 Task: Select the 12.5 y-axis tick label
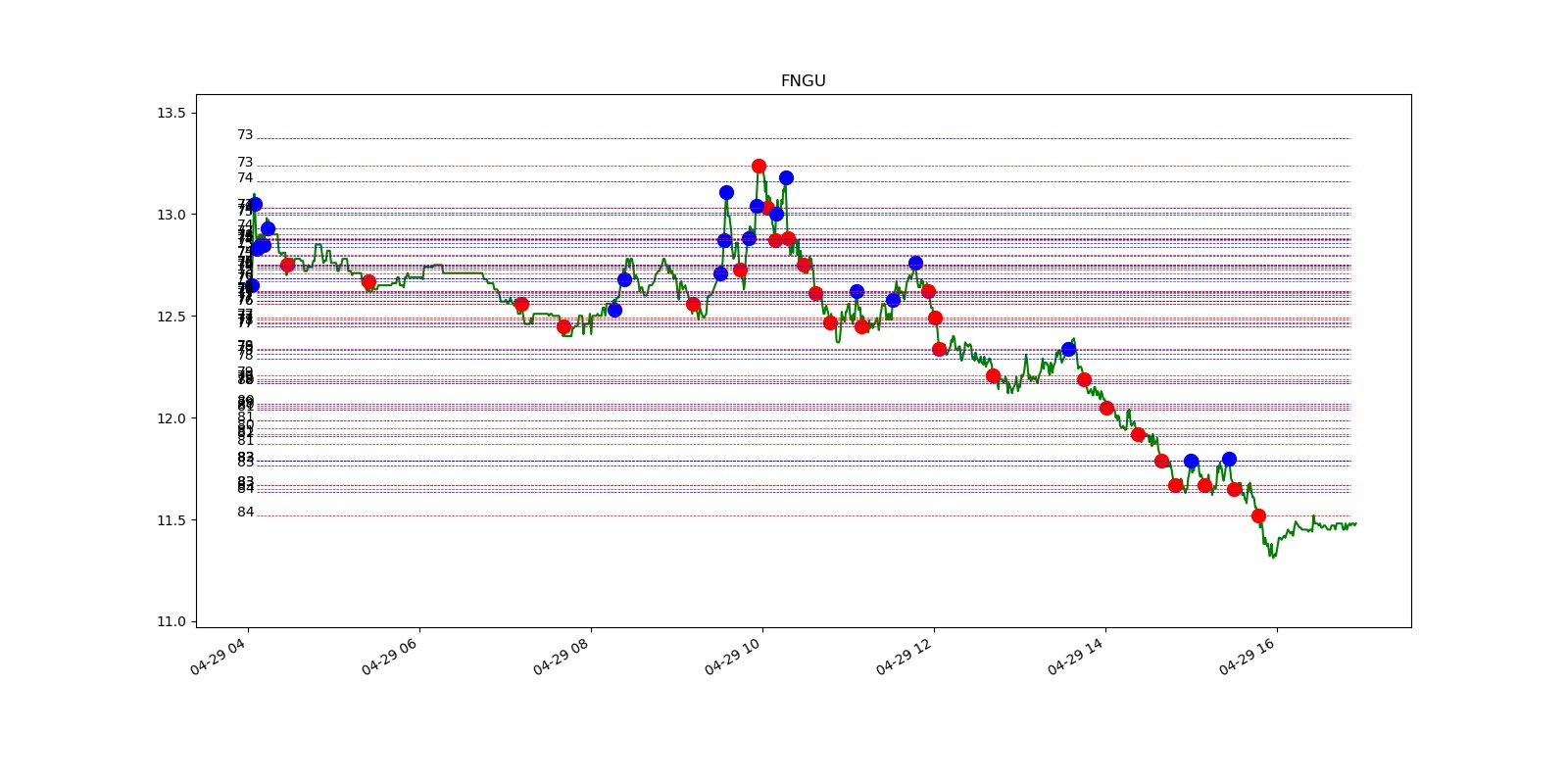tap(171, 317)
